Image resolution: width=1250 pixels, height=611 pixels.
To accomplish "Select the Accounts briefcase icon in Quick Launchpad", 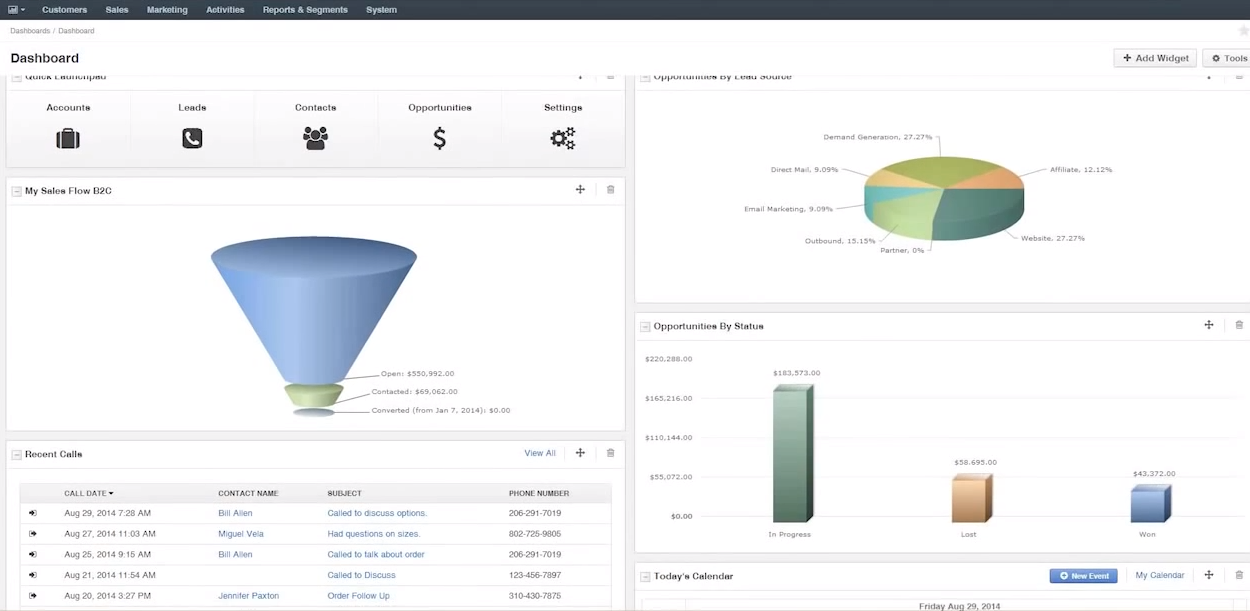I will [x=68, y=139].
